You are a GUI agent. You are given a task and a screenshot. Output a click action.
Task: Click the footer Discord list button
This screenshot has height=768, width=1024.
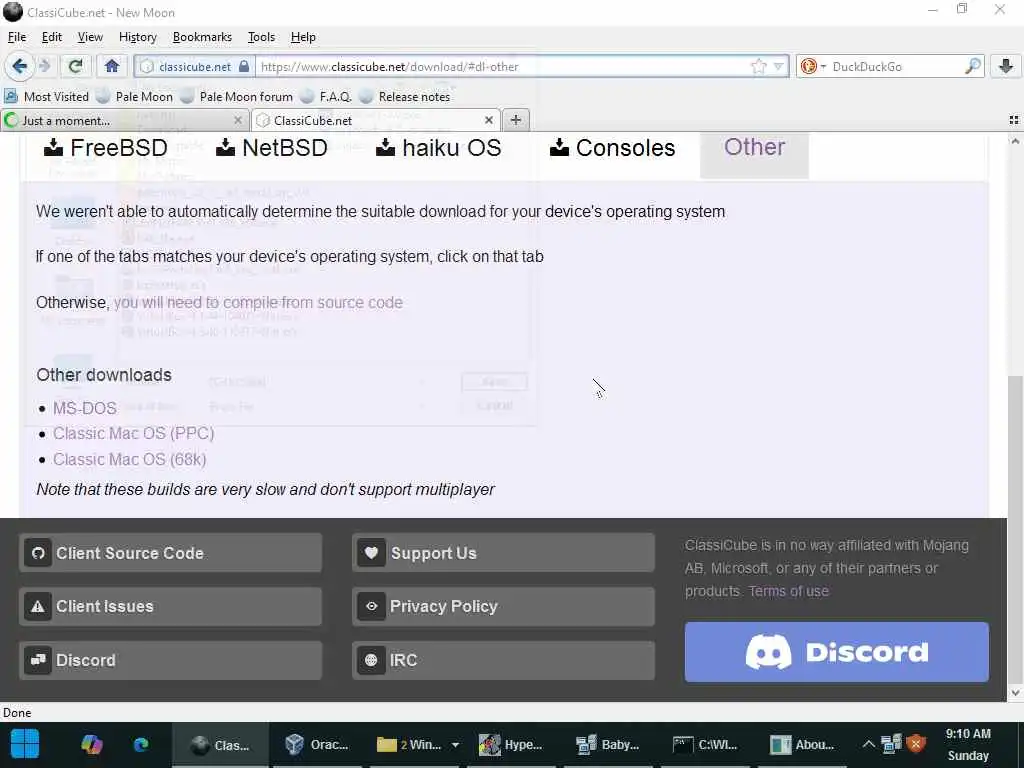coord(170,660)
